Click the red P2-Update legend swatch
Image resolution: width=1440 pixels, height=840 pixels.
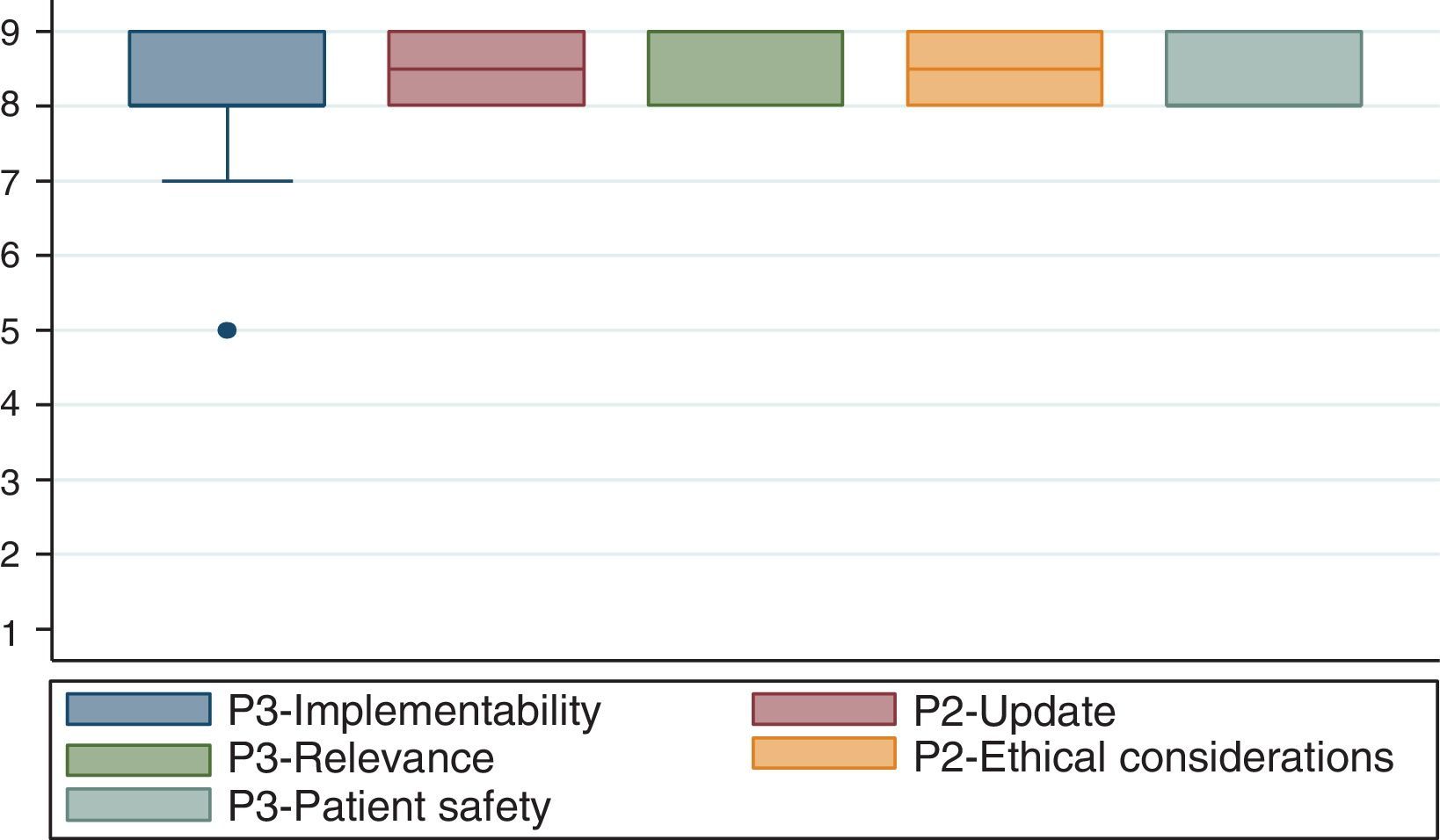click(824, 709)
